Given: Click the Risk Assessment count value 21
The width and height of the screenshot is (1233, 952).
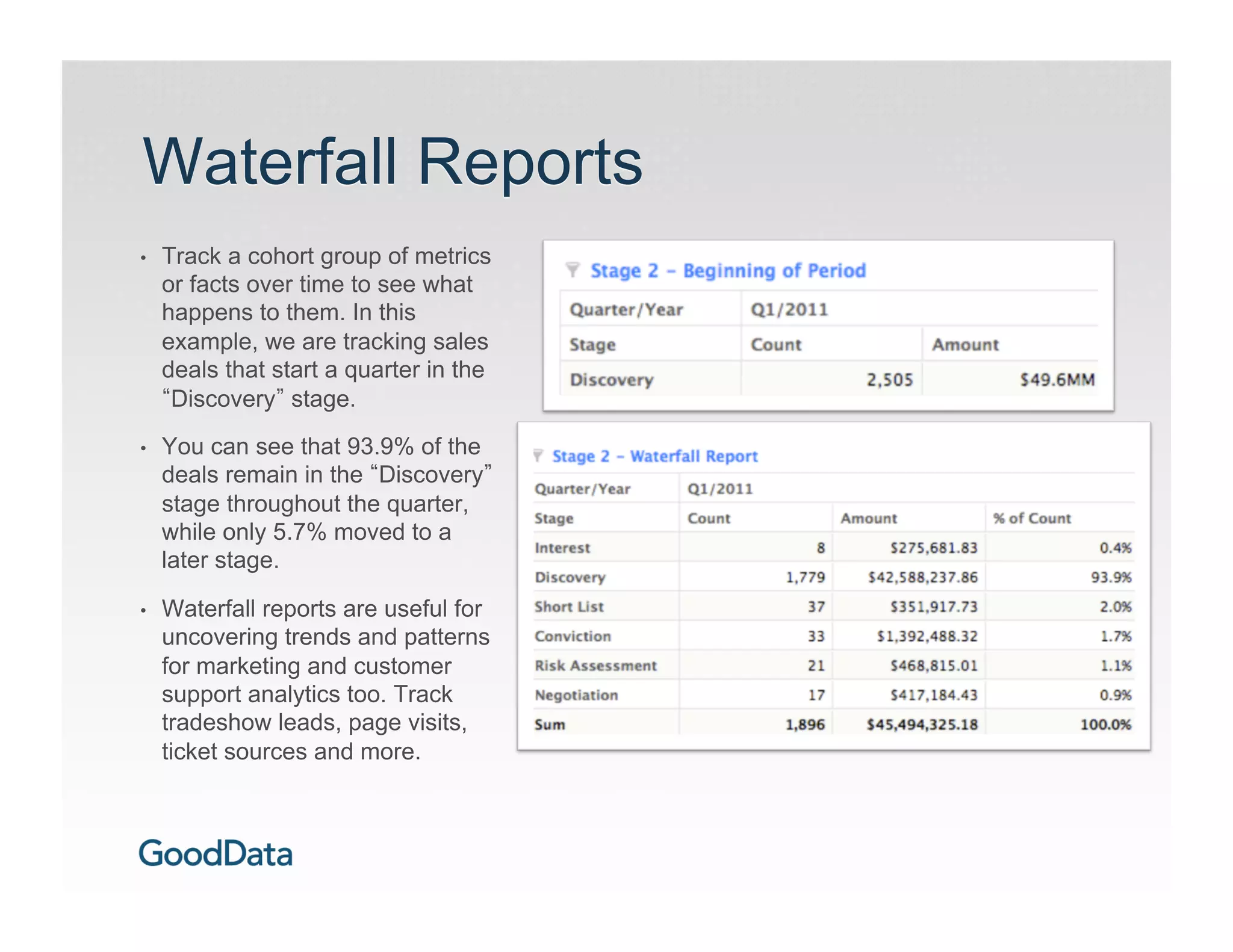Looking at the screenshot, I should (816, 666).
